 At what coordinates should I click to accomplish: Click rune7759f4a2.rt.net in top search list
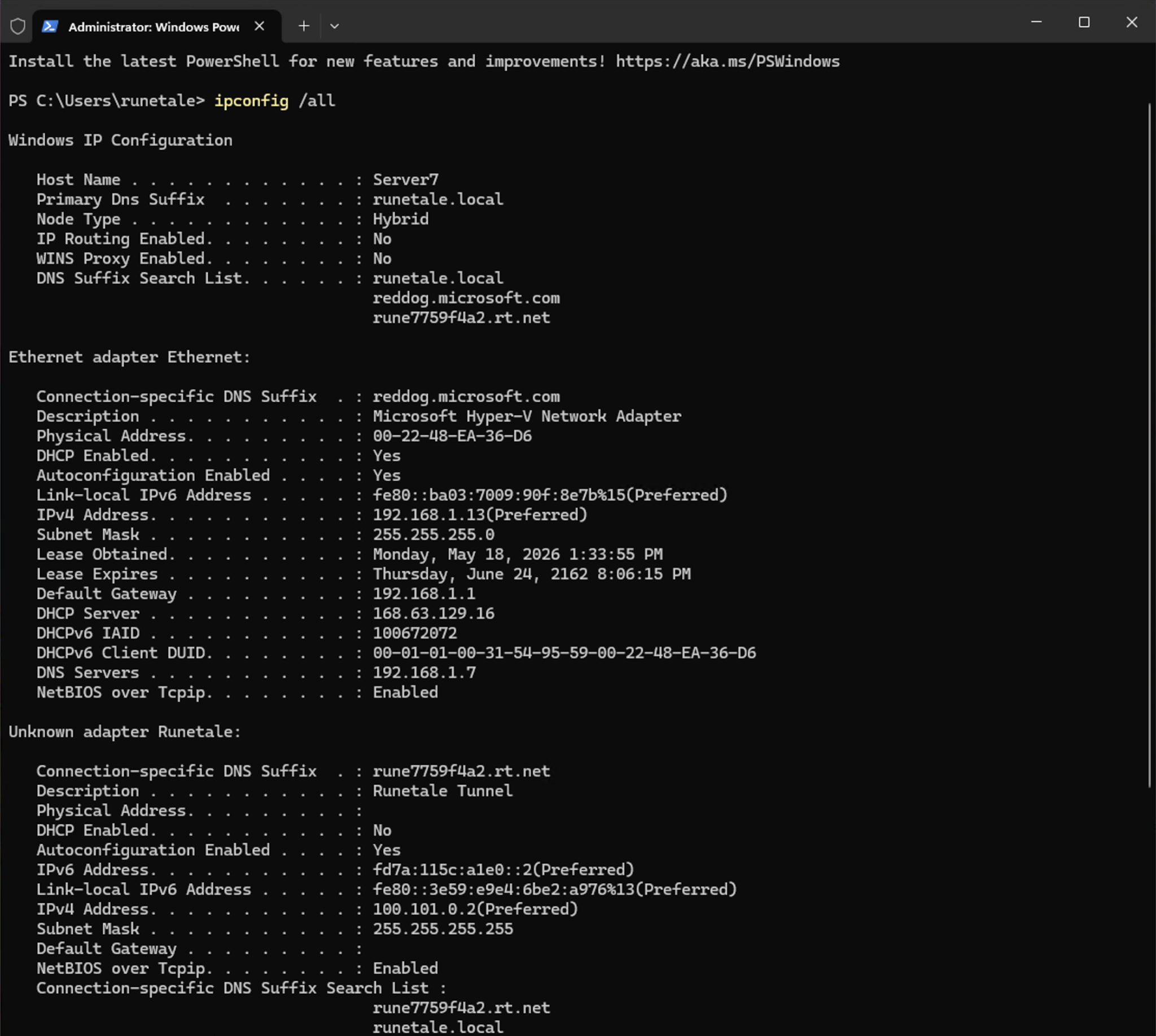(462, 318)
